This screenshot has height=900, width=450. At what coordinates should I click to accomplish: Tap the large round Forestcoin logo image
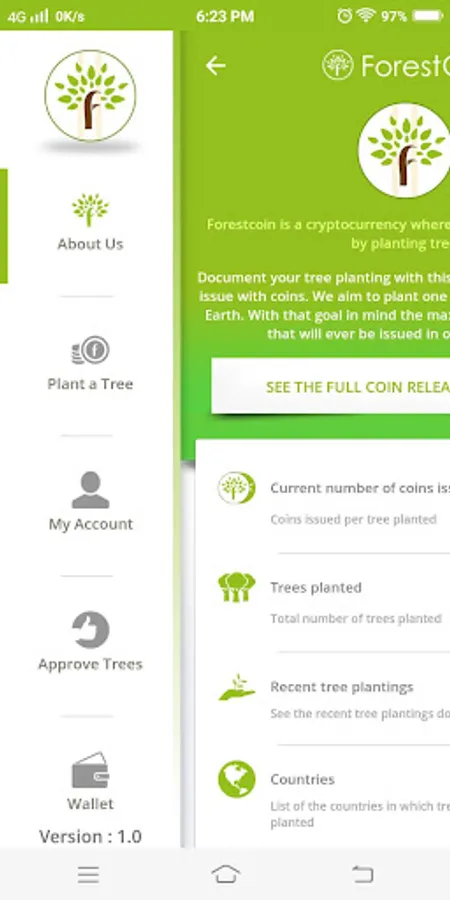(x=405, y=150)
